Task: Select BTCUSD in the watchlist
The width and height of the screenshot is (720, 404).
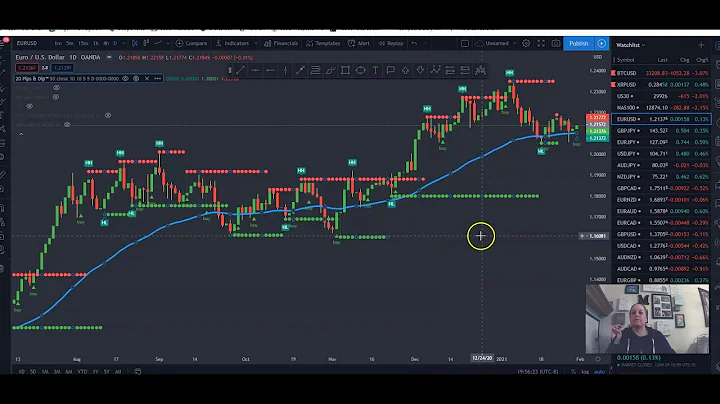Action: [661, 73]
